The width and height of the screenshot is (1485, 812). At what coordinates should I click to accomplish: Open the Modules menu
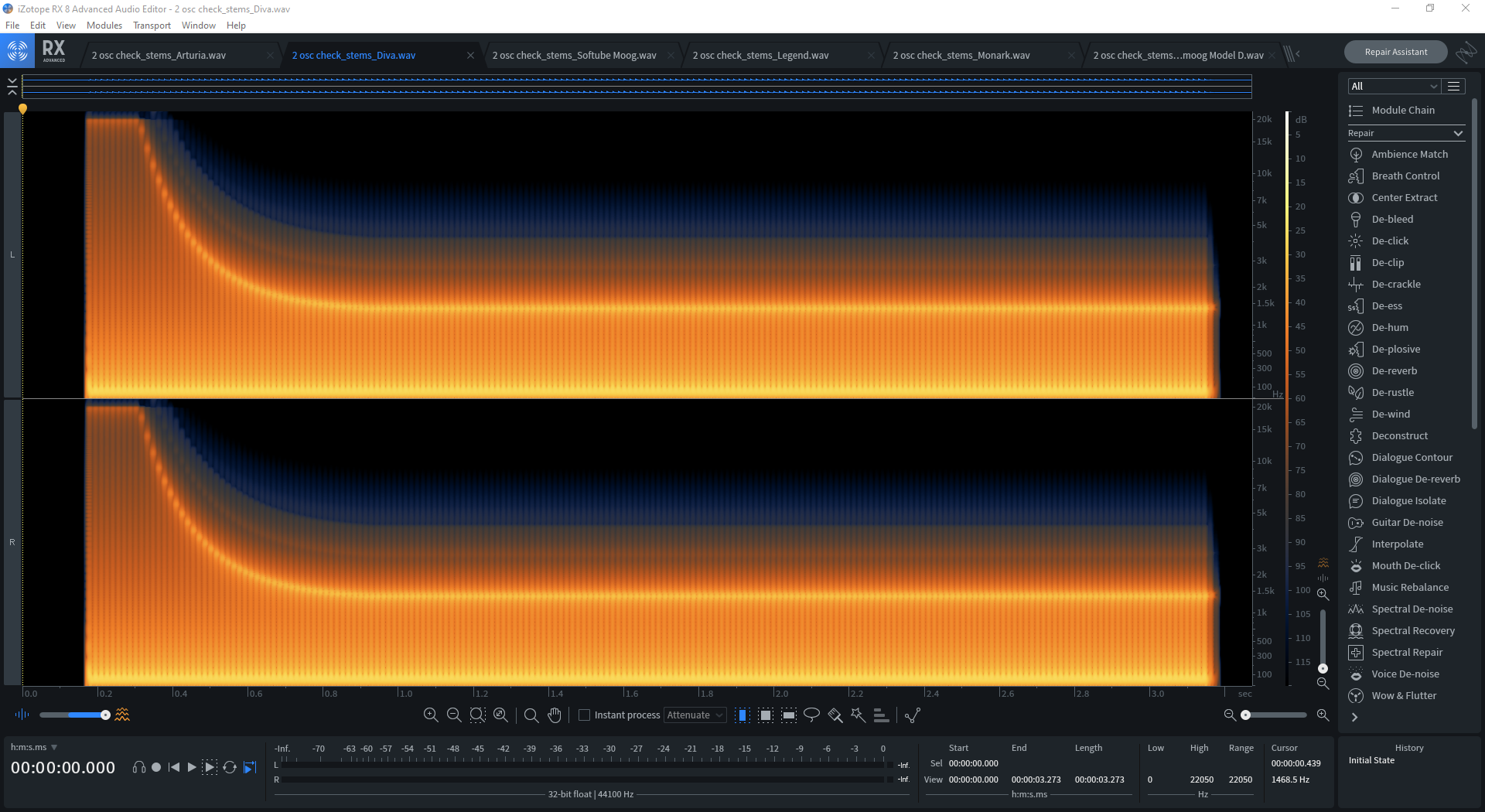[x=104, y=26]
